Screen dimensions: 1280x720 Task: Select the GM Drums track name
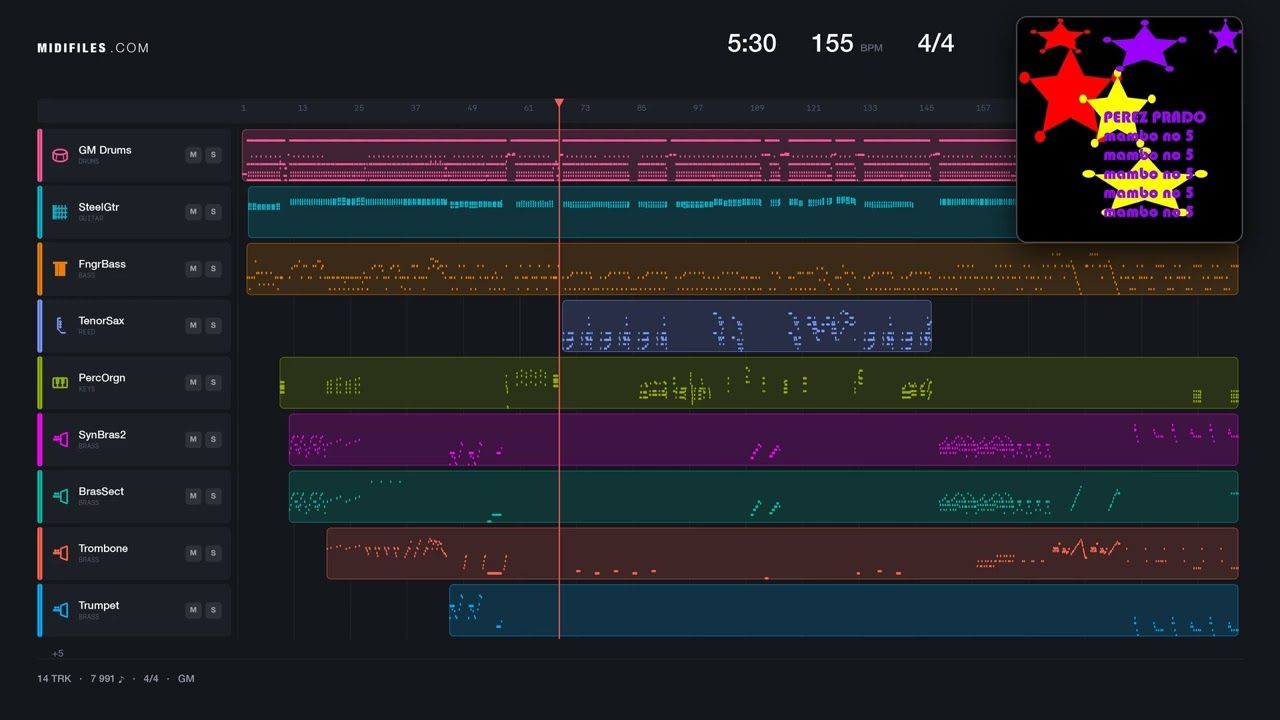[x=105, y=150]
